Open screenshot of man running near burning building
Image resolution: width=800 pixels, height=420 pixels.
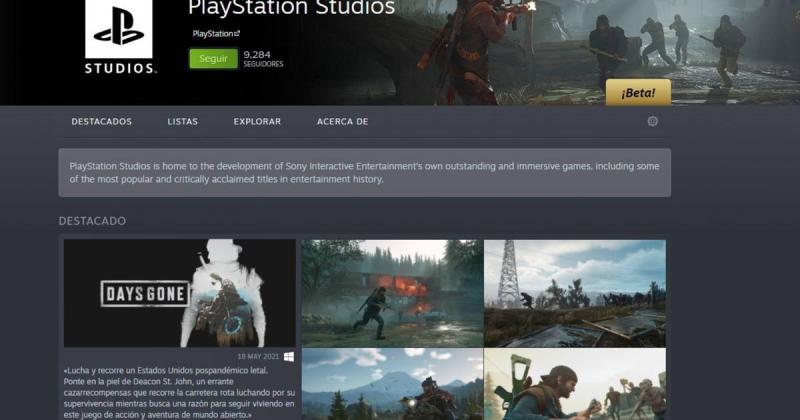pyautogui.click(x=392, y=292)
